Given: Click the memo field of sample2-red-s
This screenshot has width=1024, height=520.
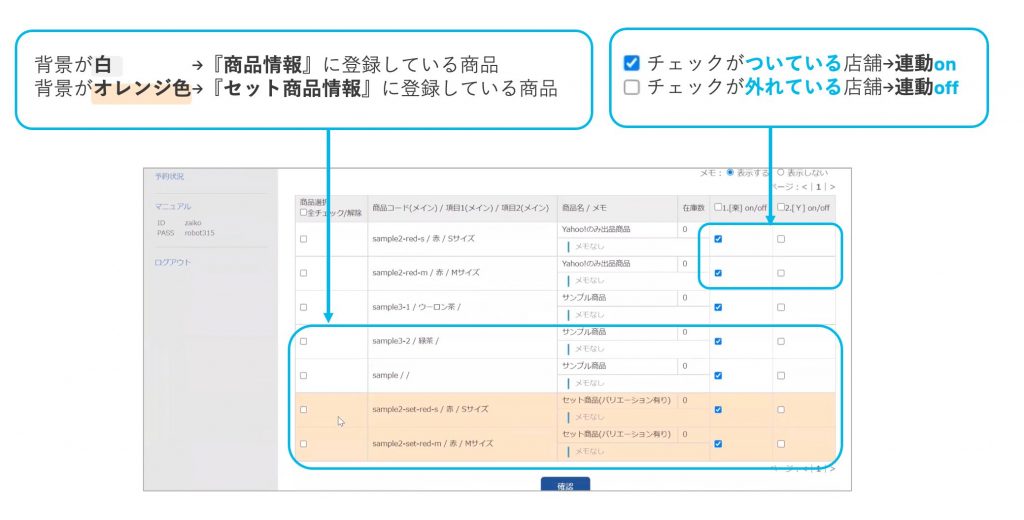Looking at the screenshot, I should pos(615,246).
